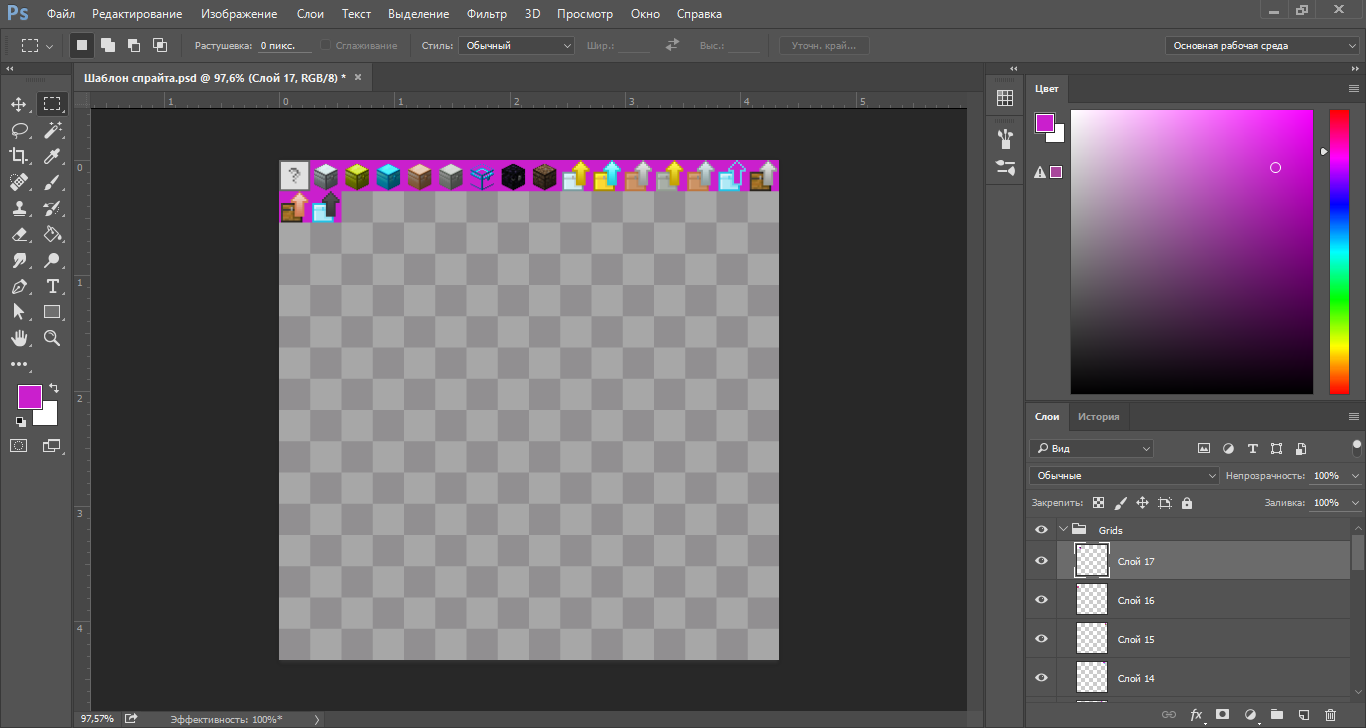Select the Magic Wand tool
Viewport: 1366px width, 728px height.
(x=52, y=130)
